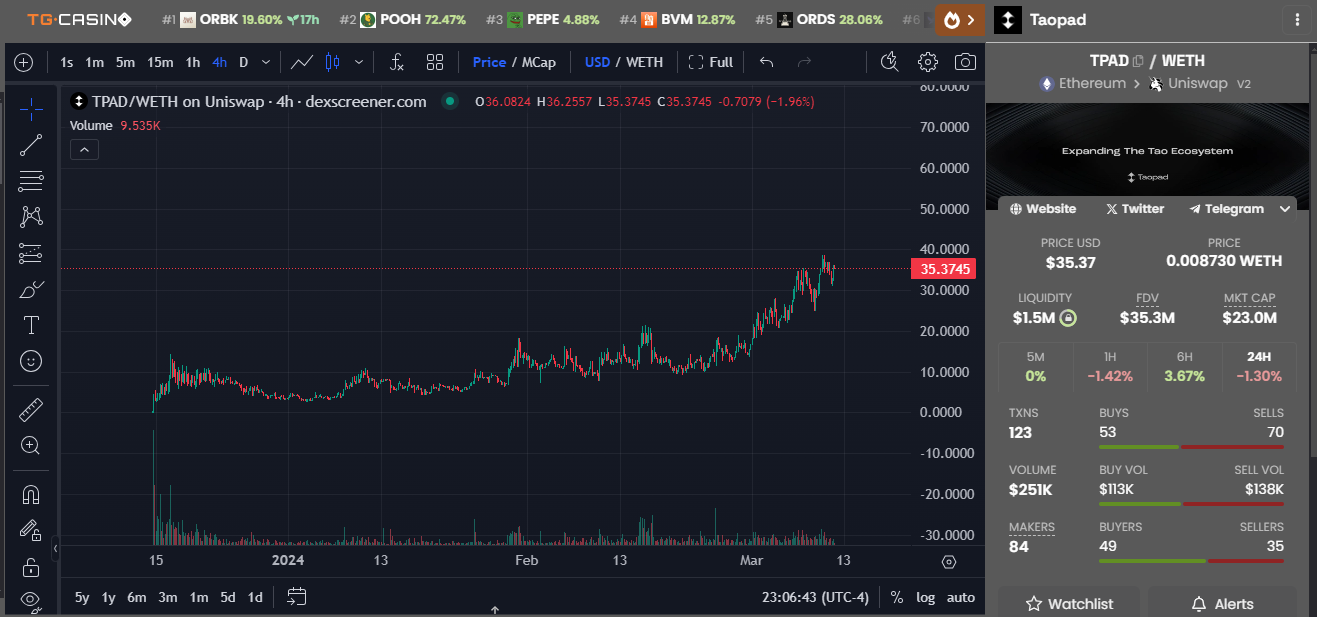
Task: Redo the chart action
Action: (804, 62)
